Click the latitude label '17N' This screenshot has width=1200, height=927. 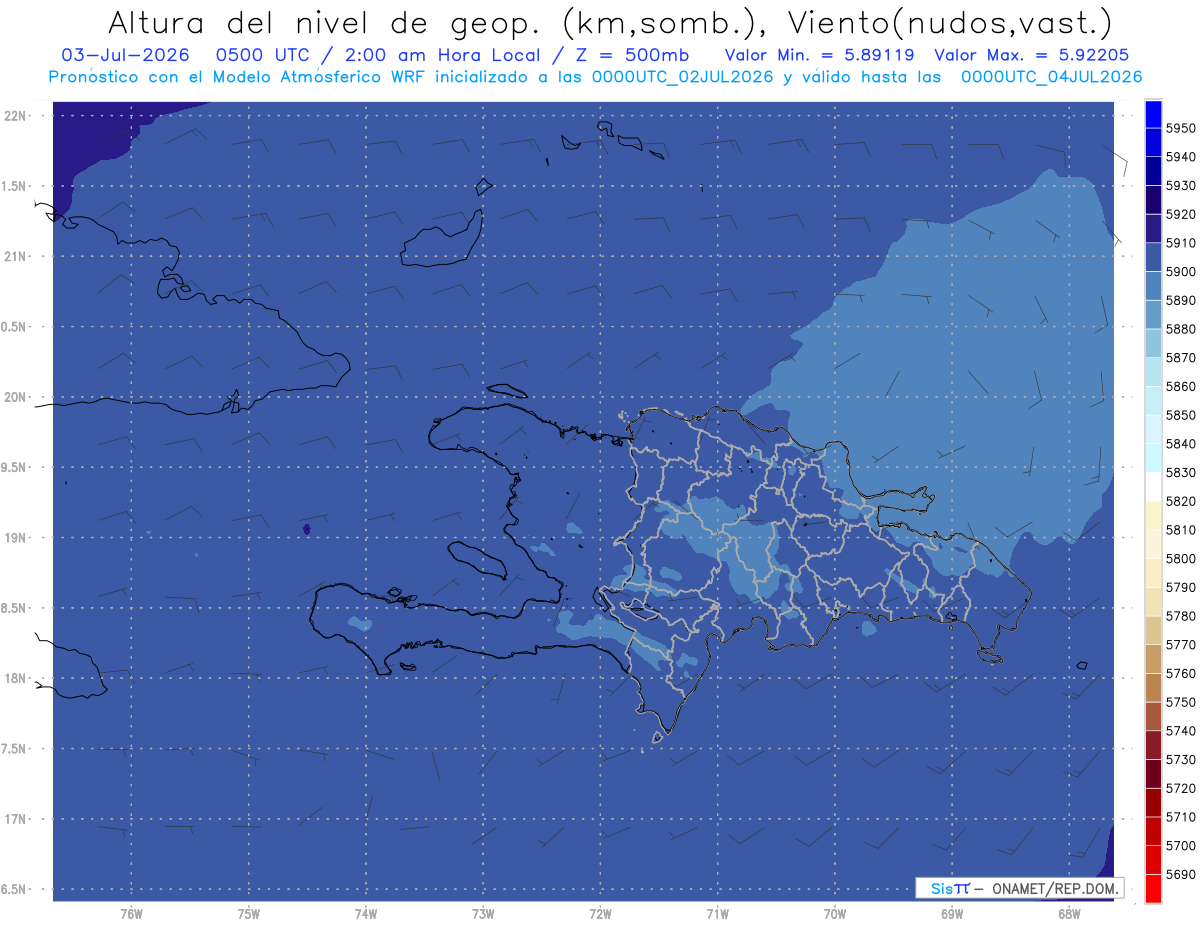(x=15, y=818)
